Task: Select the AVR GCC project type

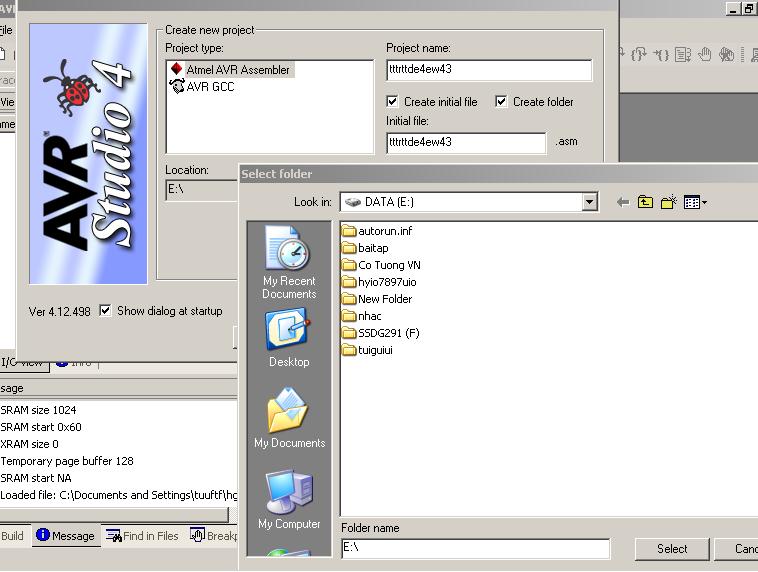Action: click(x=202, y=87)
